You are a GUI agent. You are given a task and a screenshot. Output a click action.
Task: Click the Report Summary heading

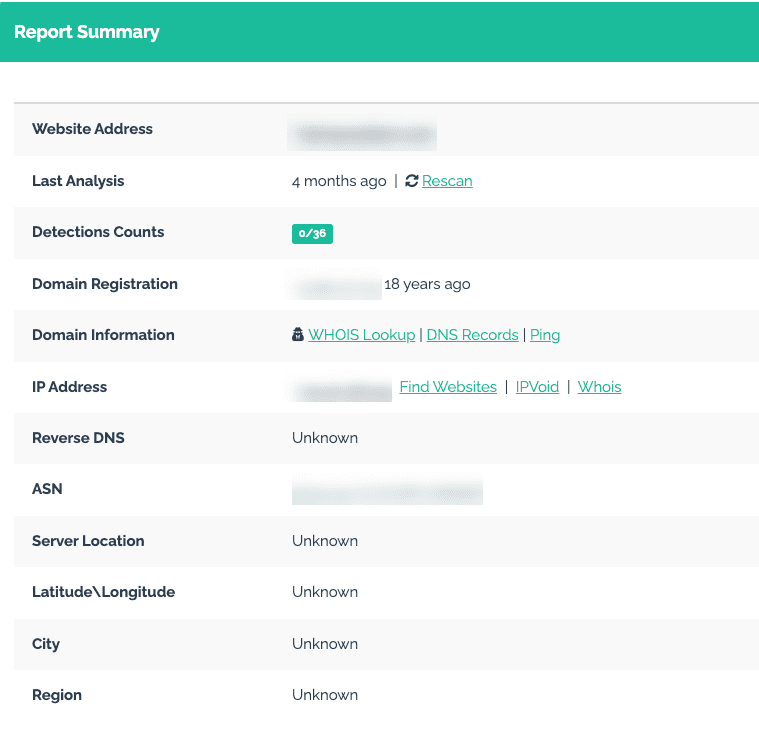coord(86,32)
